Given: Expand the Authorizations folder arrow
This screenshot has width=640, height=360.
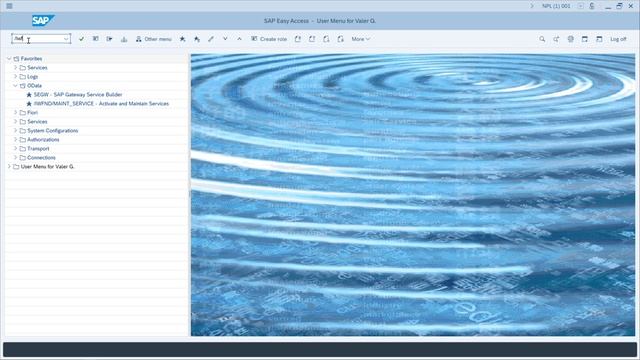Looking at the screenshot, I should pyautogui.click(x=16, y=140).
